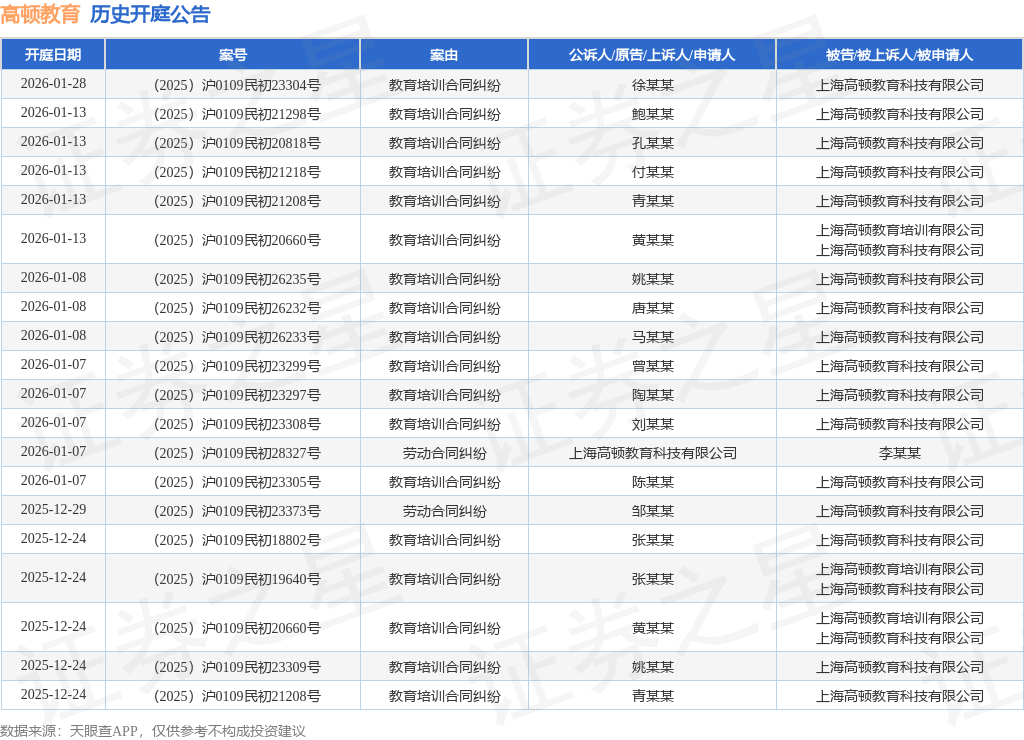Click the 案号 column header
Screen dimensions: 1024x740
(x=232, y=55)
